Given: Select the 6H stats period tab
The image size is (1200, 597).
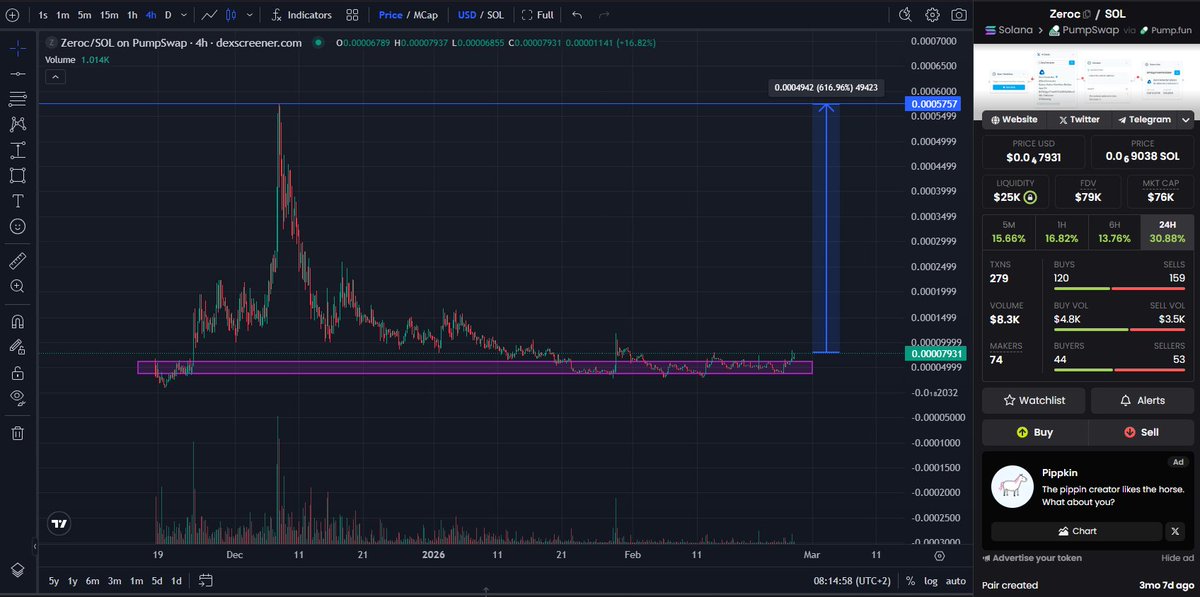Looking at the screenshot, I should tap(1115, 232).
